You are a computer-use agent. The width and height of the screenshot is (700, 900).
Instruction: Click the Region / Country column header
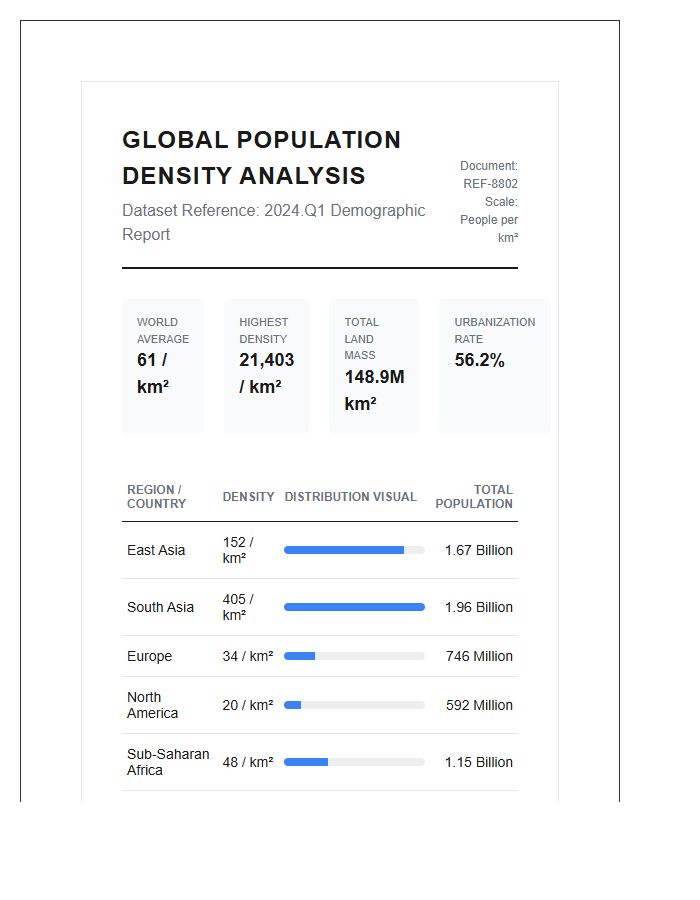click(x=156, y=496)
